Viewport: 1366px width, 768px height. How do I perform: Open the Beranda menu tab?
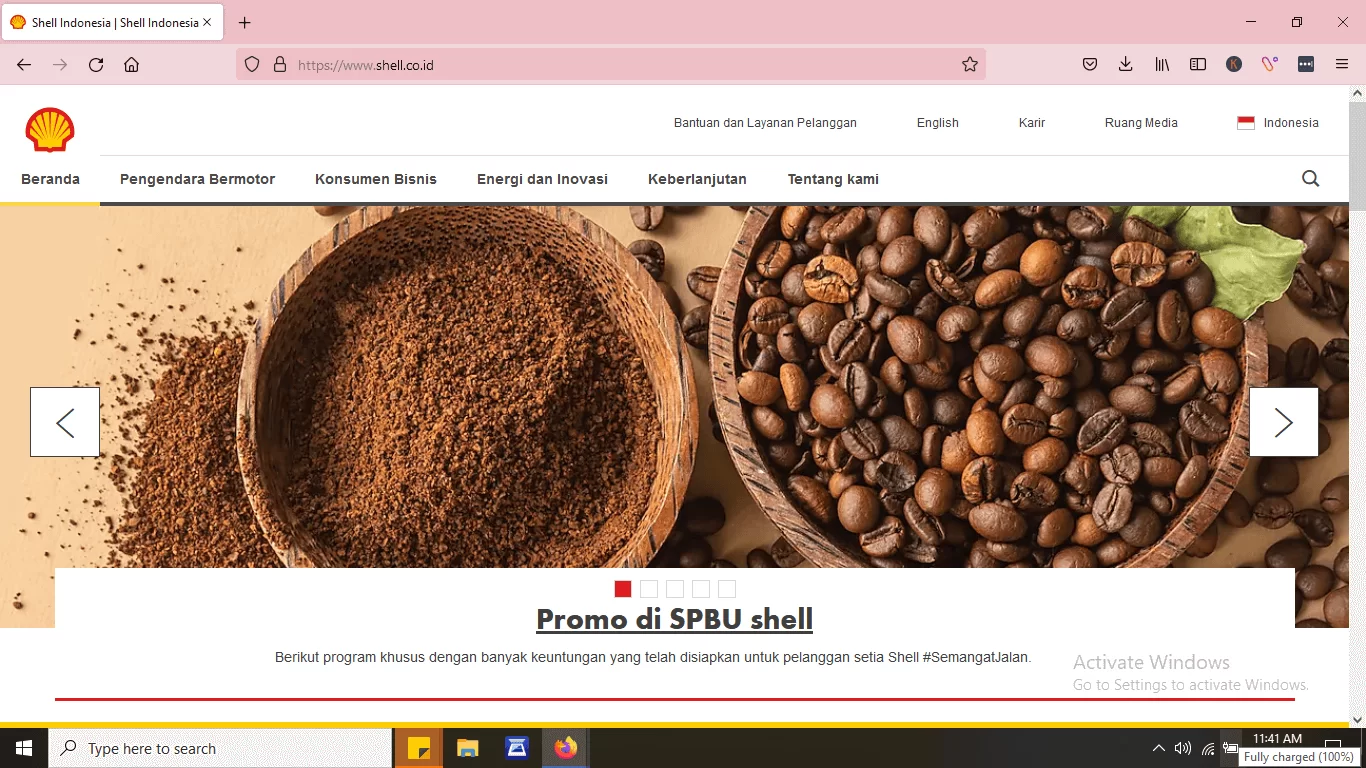[x=50, y=179]
